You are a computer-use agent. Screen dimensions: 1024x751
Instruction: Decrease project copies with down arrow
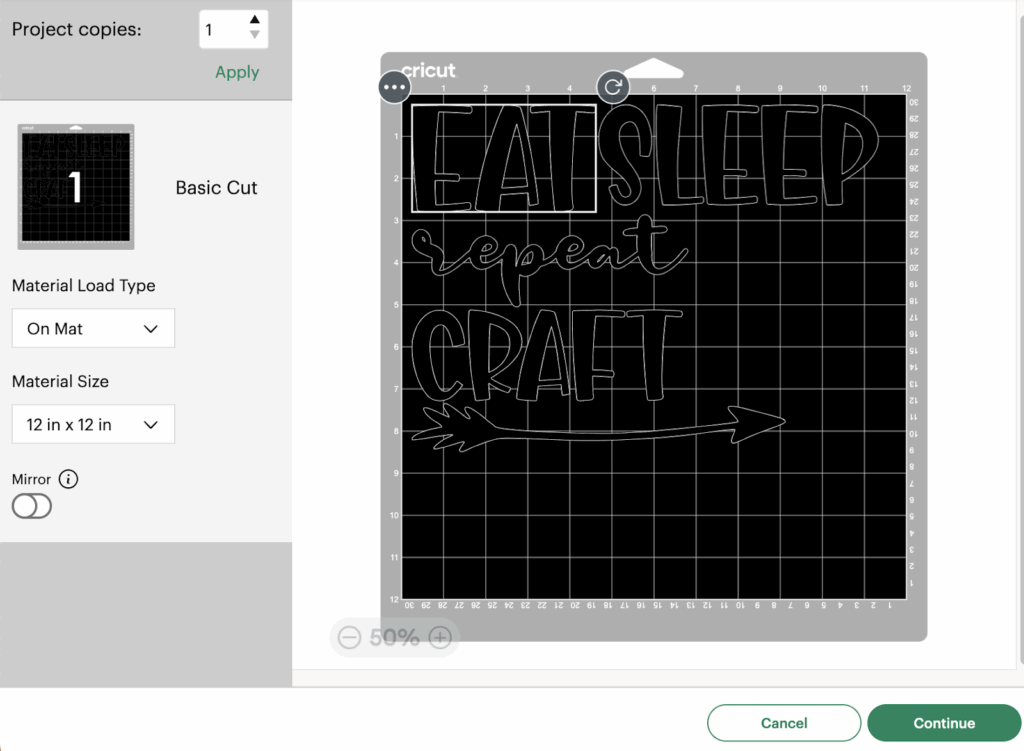(255, 35)
